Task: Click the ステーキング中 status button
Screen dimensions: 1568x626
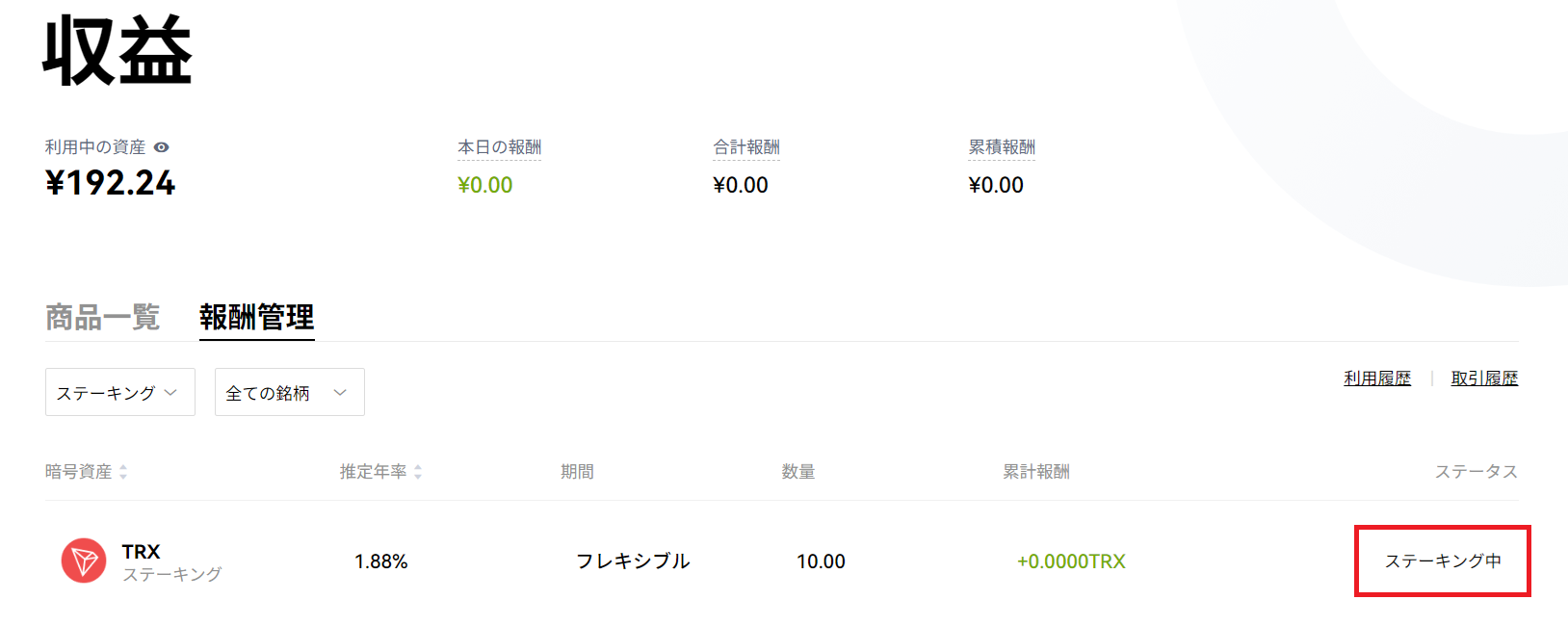Action: (x=1443, y=561)
